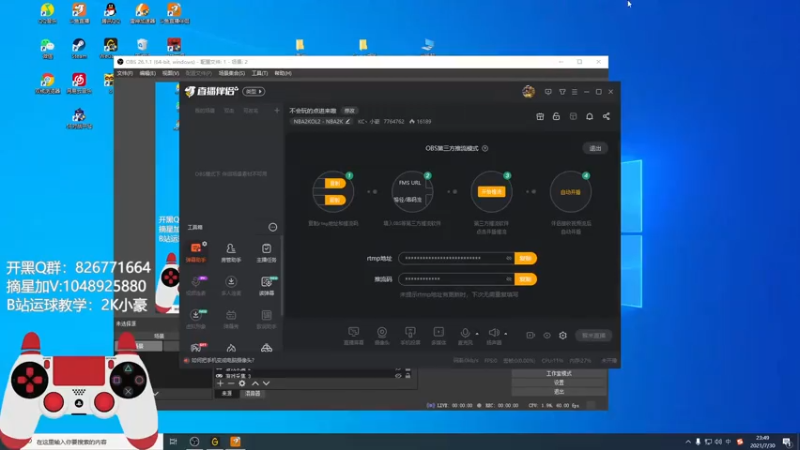Reveal the stream code with its eye icon

509,279
